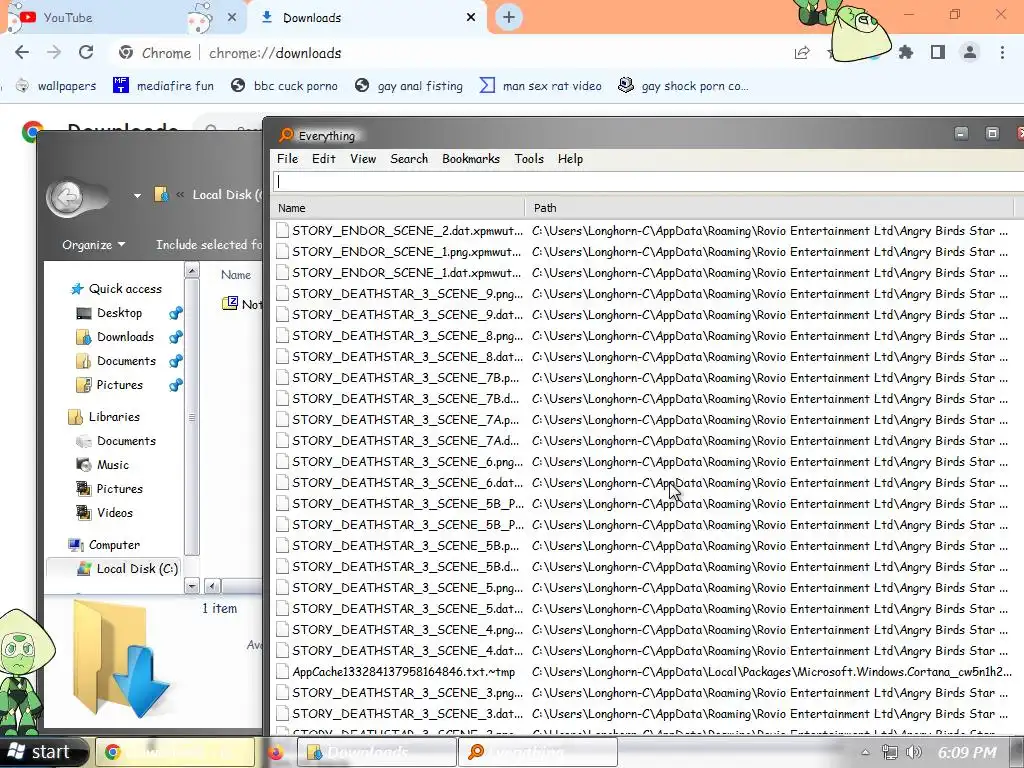Click path cell of STORY_DEATHSTAR_3_SCENE_8.png
Screen dimensions: 1024x768
(x=769, y=336)
